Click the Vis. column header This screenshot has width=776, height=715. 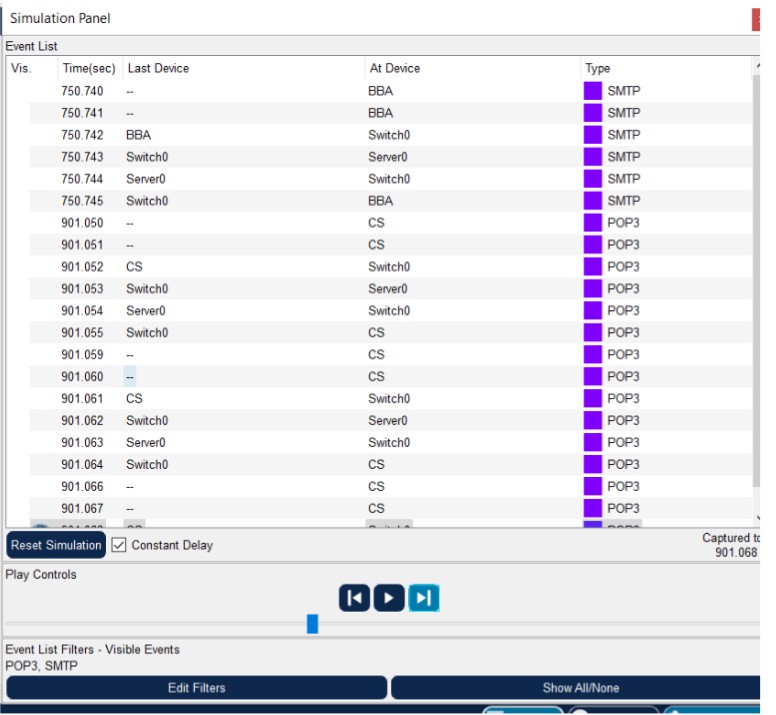[x=21, y=68]
